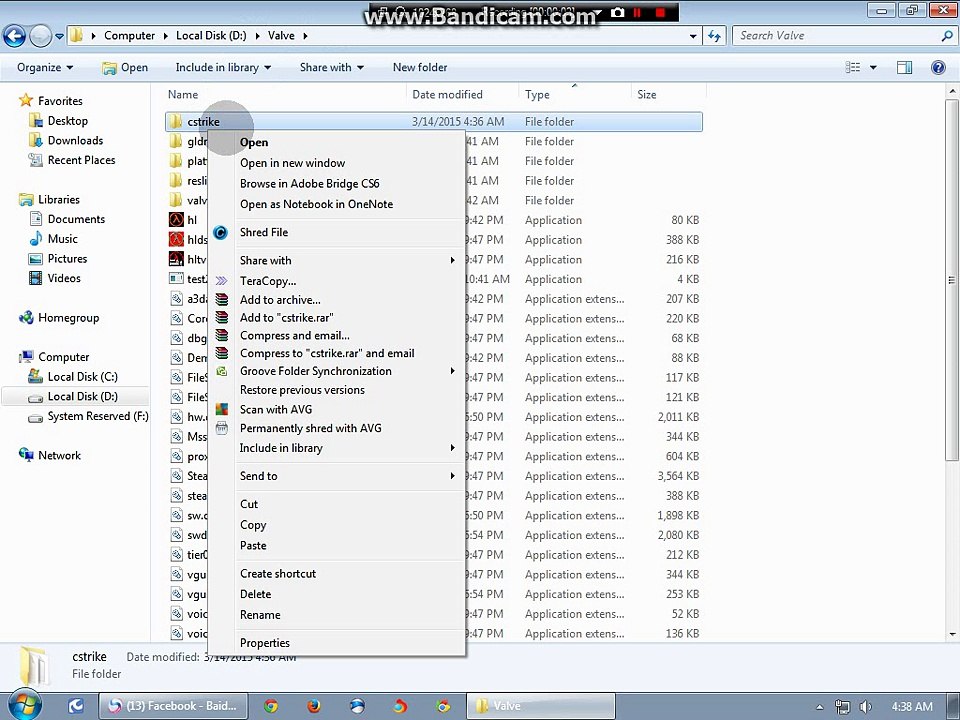Choose Restore previous versions
The image size is (960, 720).
pyautogui.click(x=302, y=390)
